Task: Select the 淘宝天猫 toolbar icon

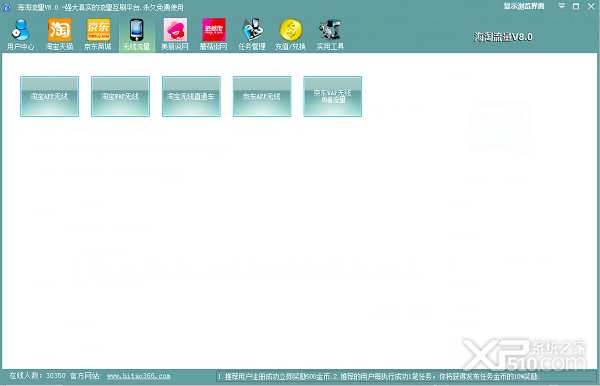Action: pos(59,34)
